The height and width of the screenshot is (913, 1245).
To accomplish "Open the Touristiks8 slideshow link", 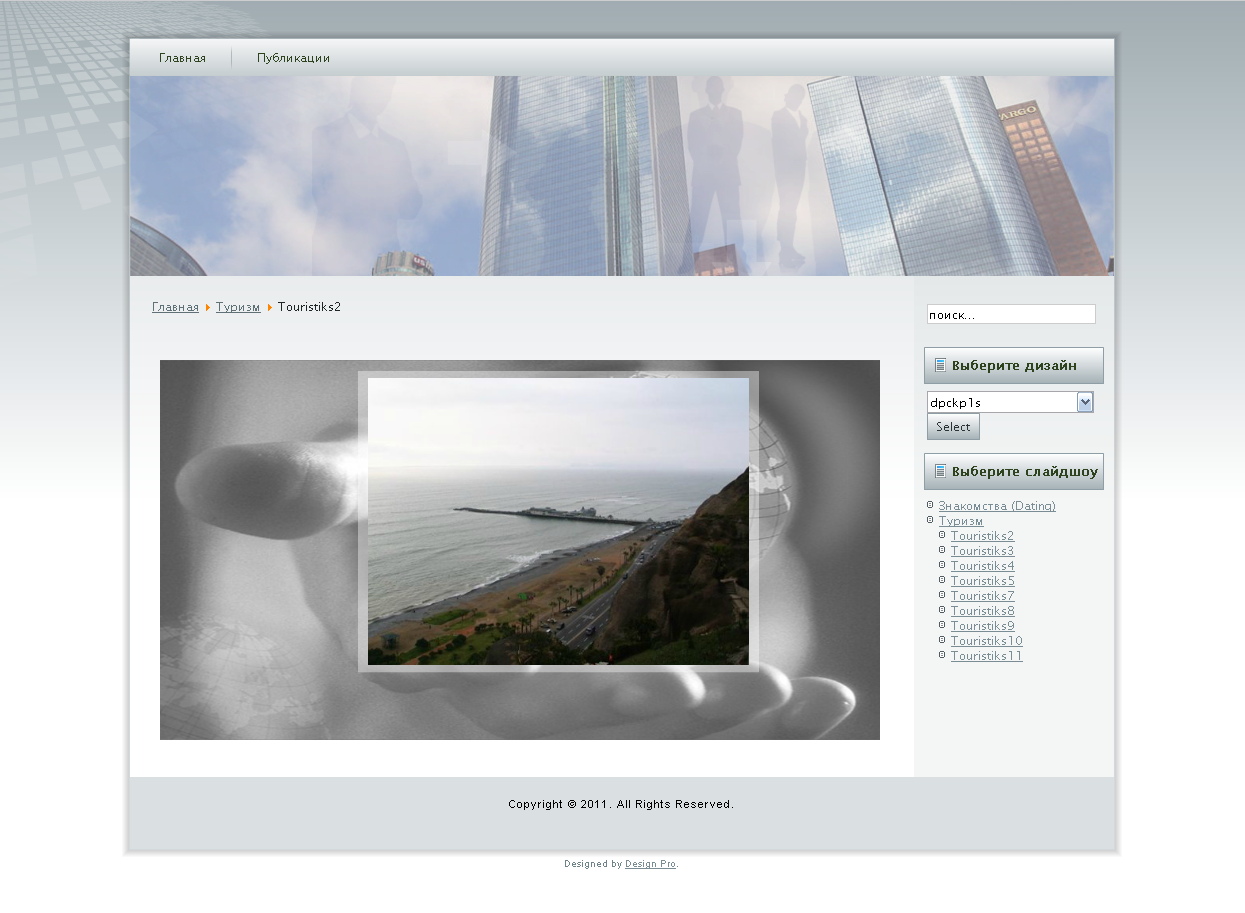I will point(982,611).
